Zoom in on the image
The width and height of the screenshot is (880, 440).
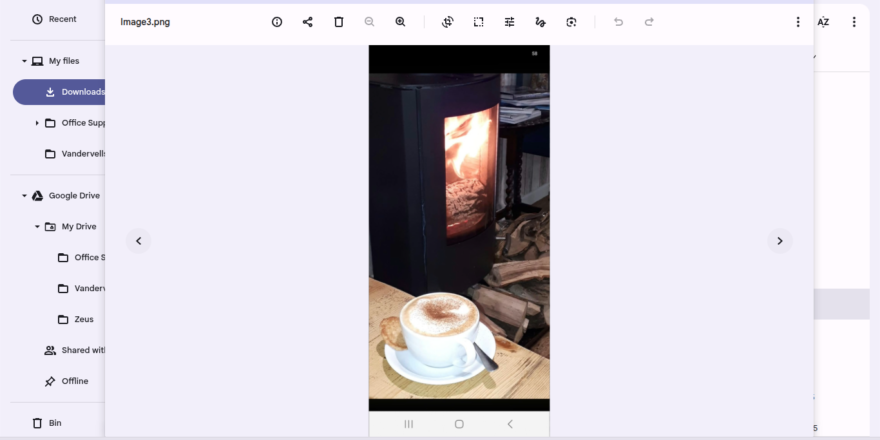[x=400, y=22]
